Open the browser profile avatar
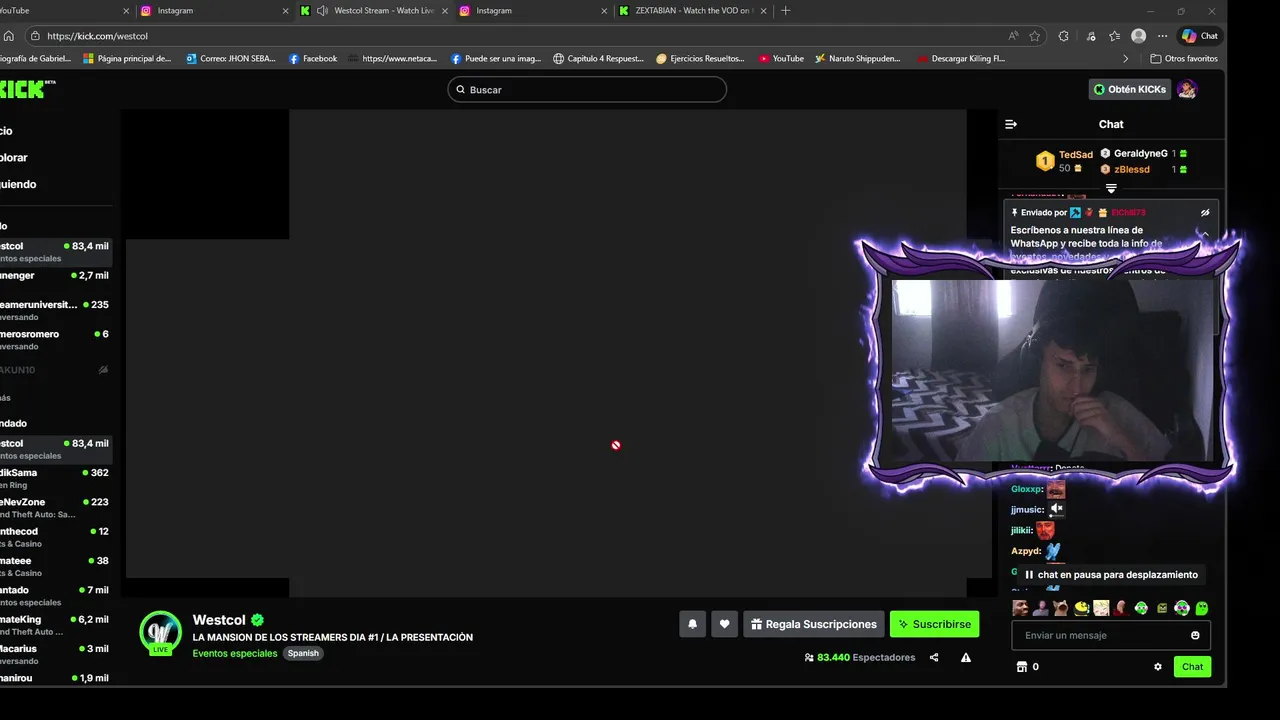 pyautogui.click(x=1138, y=36)
